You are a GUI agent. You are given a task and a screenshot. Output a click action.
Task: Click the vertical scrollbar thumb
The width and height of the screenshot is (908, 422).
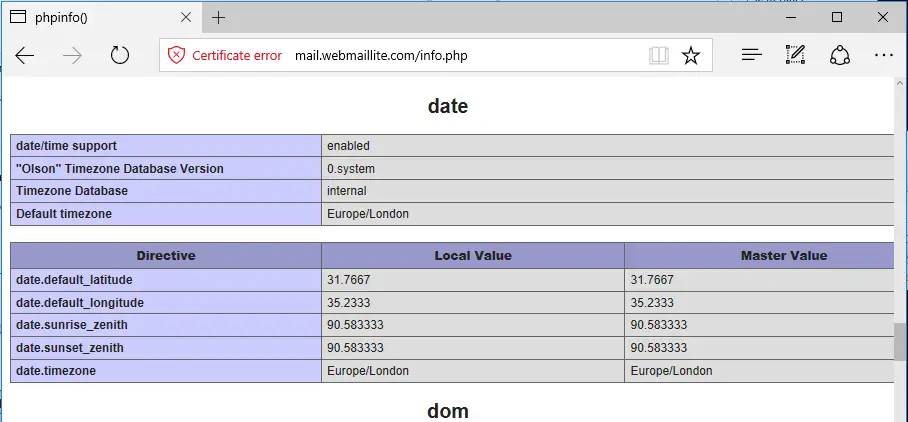click(900, 342)
